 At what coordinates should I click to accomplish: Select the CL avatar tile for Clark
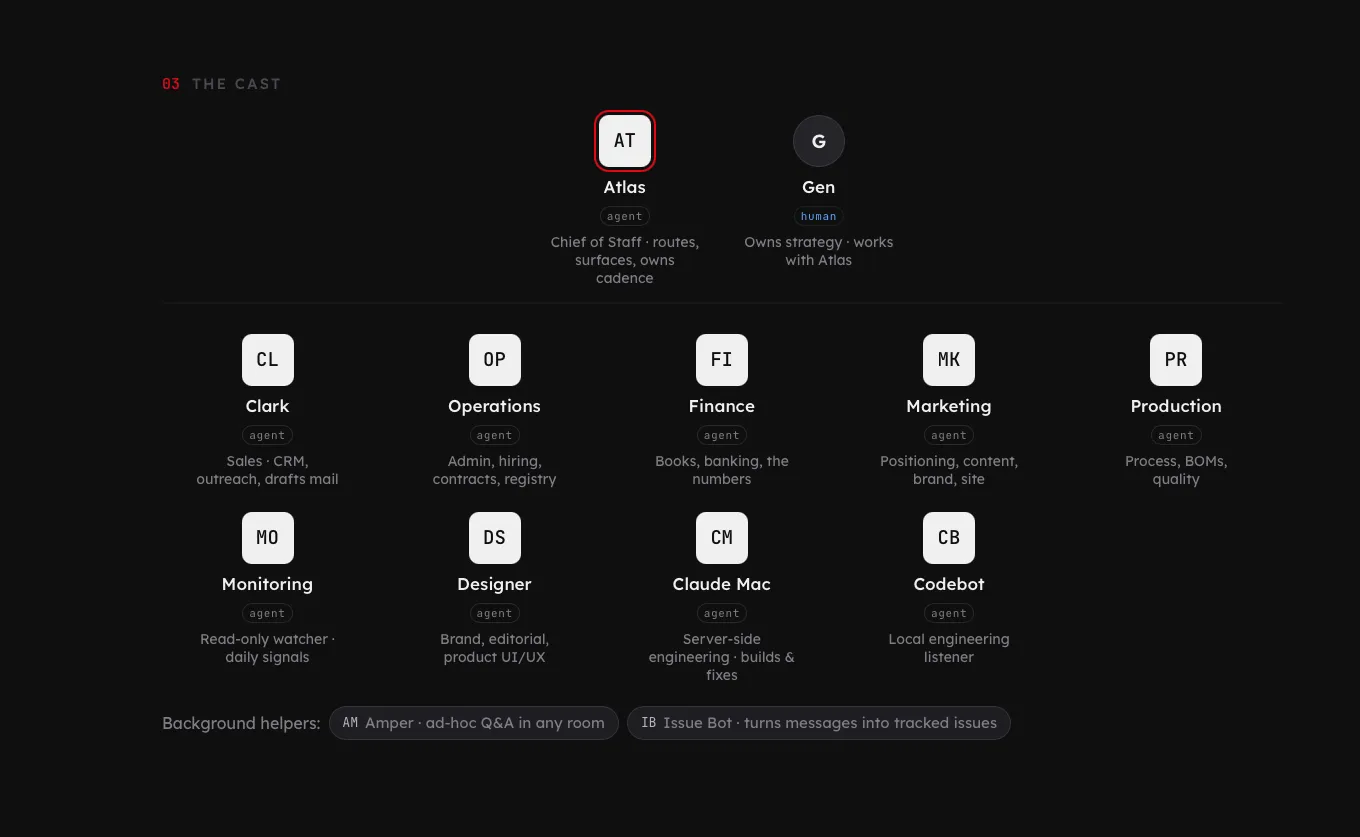[268, 360]
